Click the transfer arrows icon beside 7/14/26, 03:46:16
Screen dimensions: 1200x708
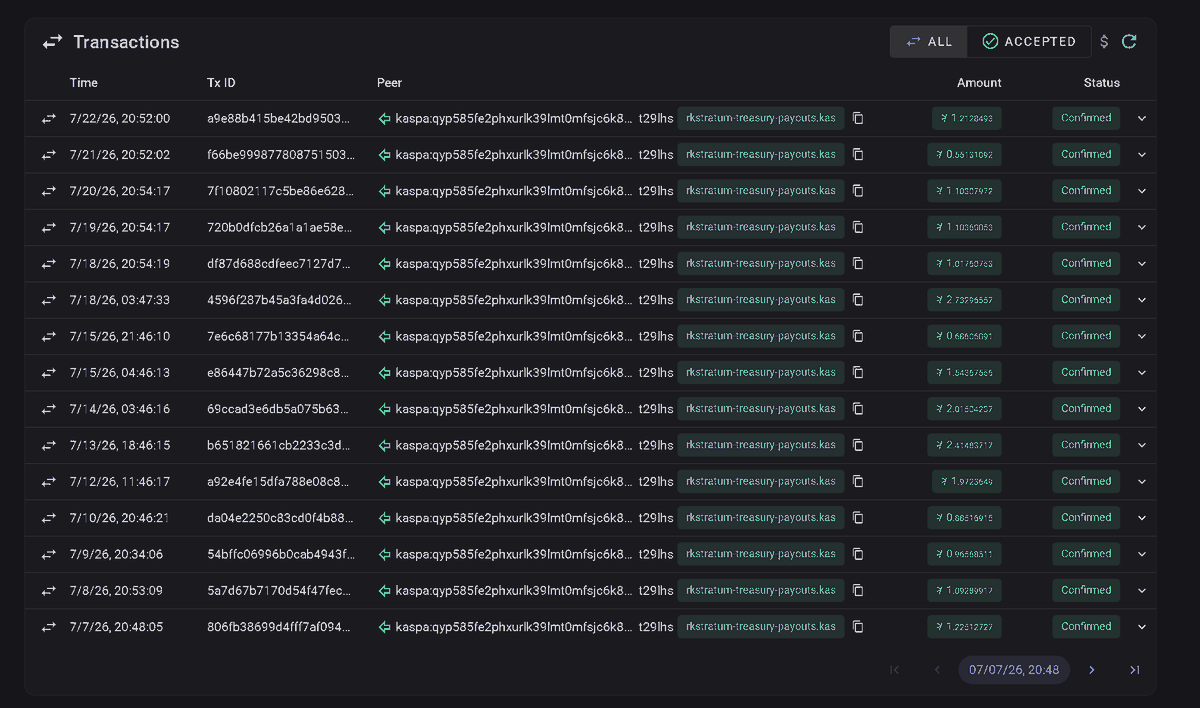pyautogui.click(x=49, y=409)
